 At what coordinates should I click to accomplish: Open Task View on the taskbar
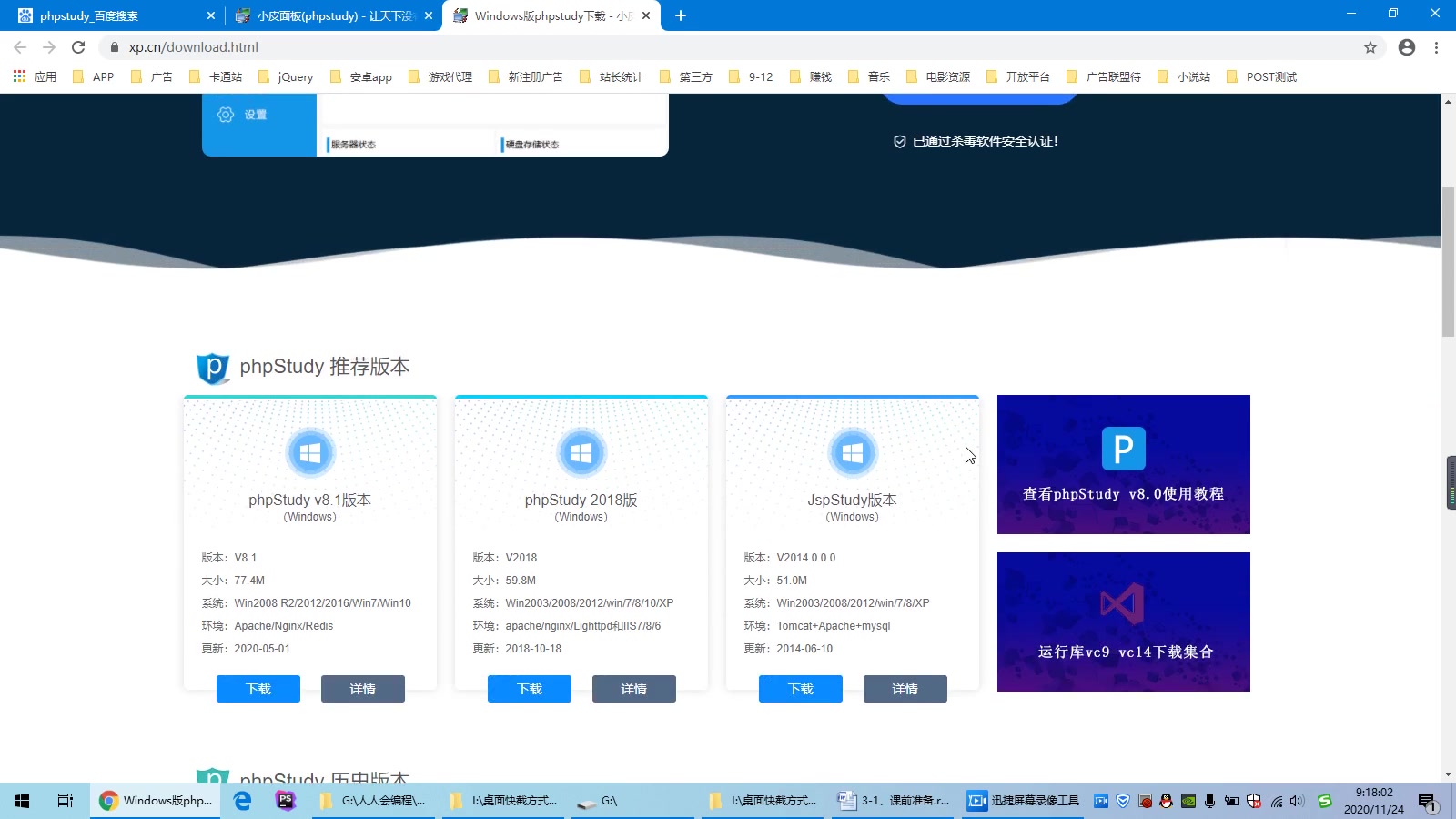click(x=66, y=801)
